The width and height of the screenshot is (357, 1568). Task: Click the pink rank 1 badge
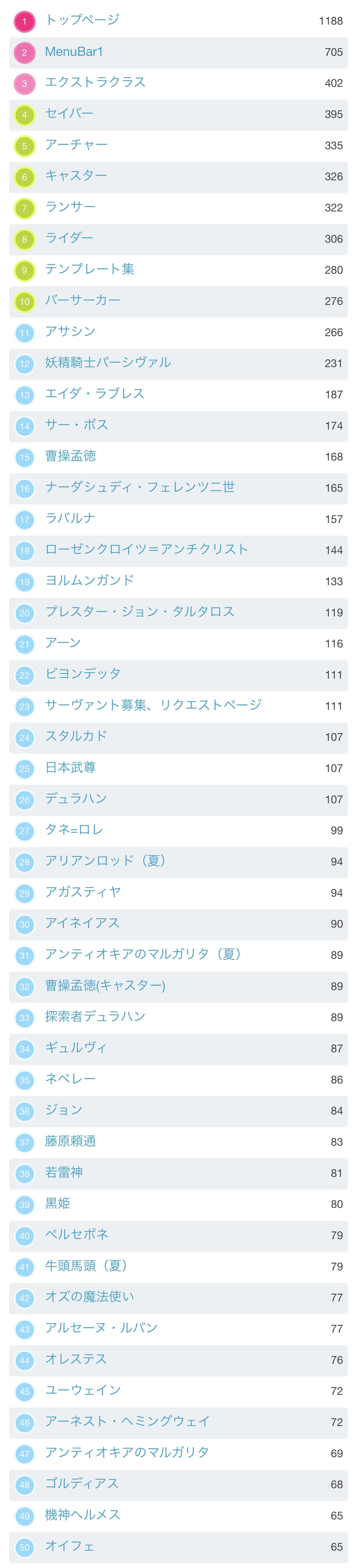pos(24,21)
